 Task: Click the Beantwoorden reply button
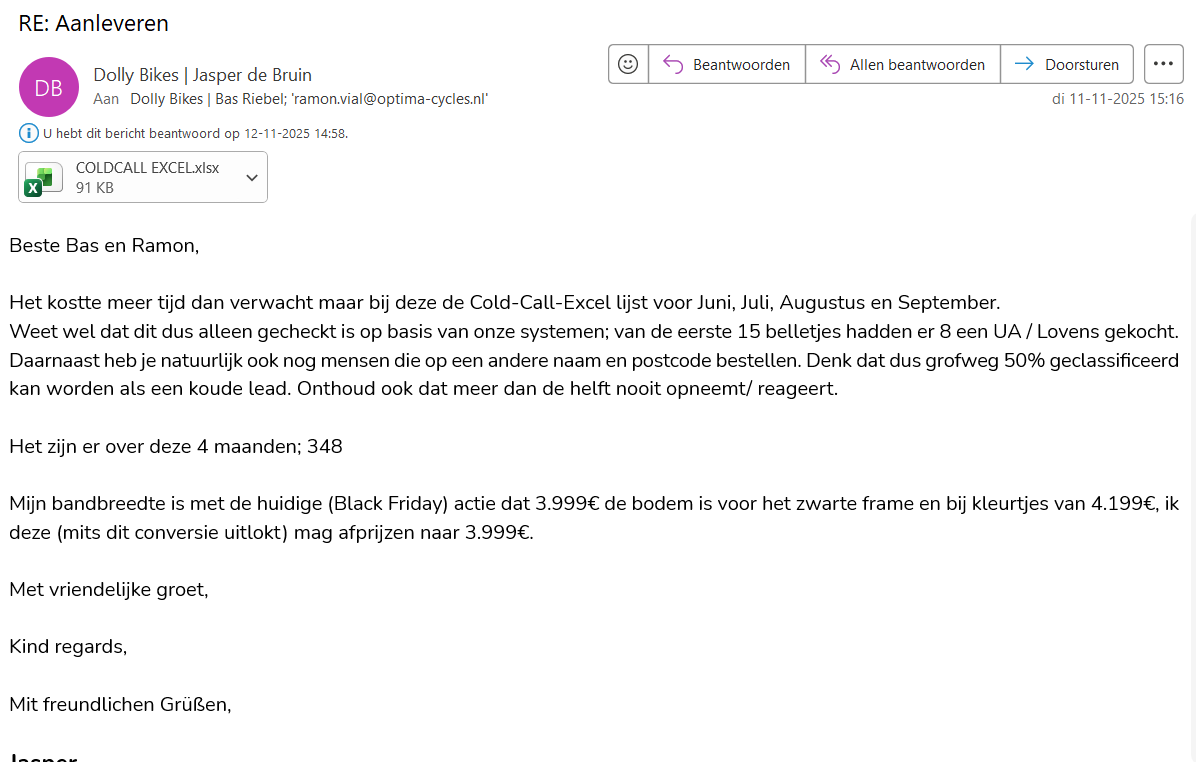tap(727, 64)
